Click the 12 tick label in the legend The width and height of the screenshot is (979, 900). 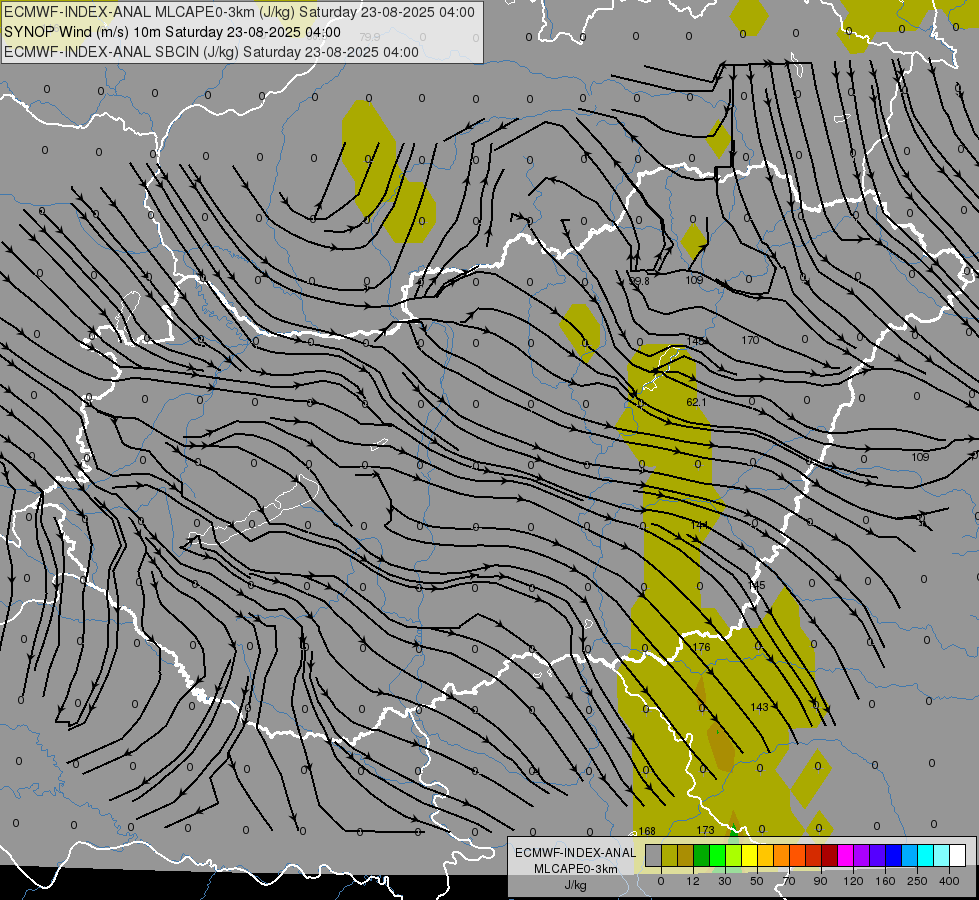coord(693,882)
